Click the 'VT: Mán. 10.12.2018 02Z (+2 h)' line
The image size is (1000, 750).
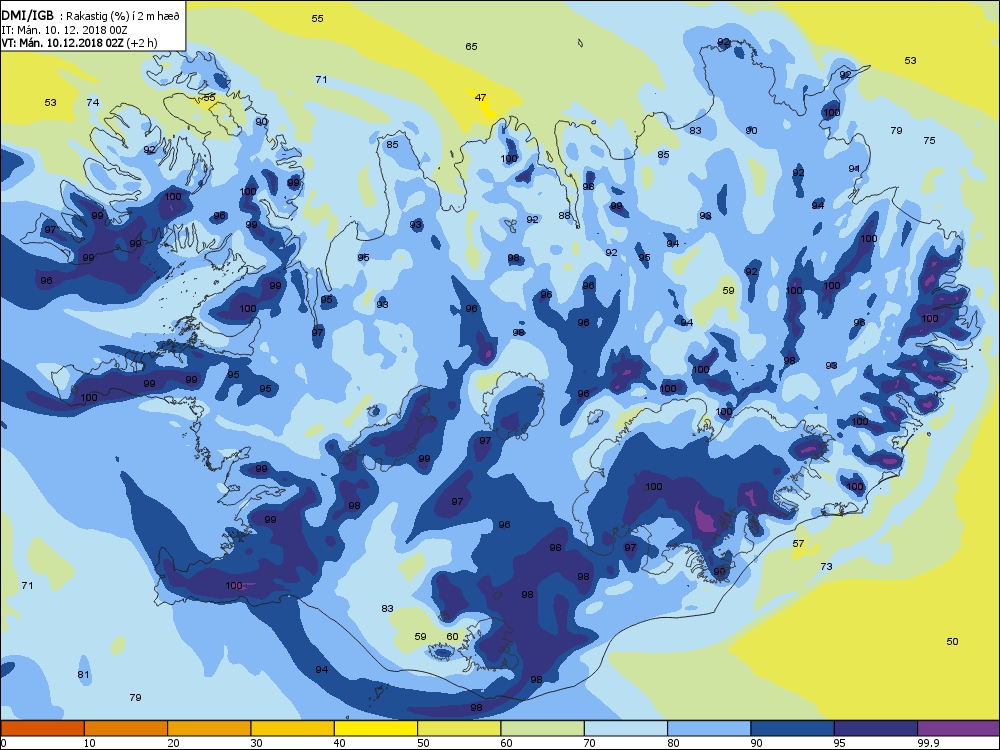click(x=79, y=43)
